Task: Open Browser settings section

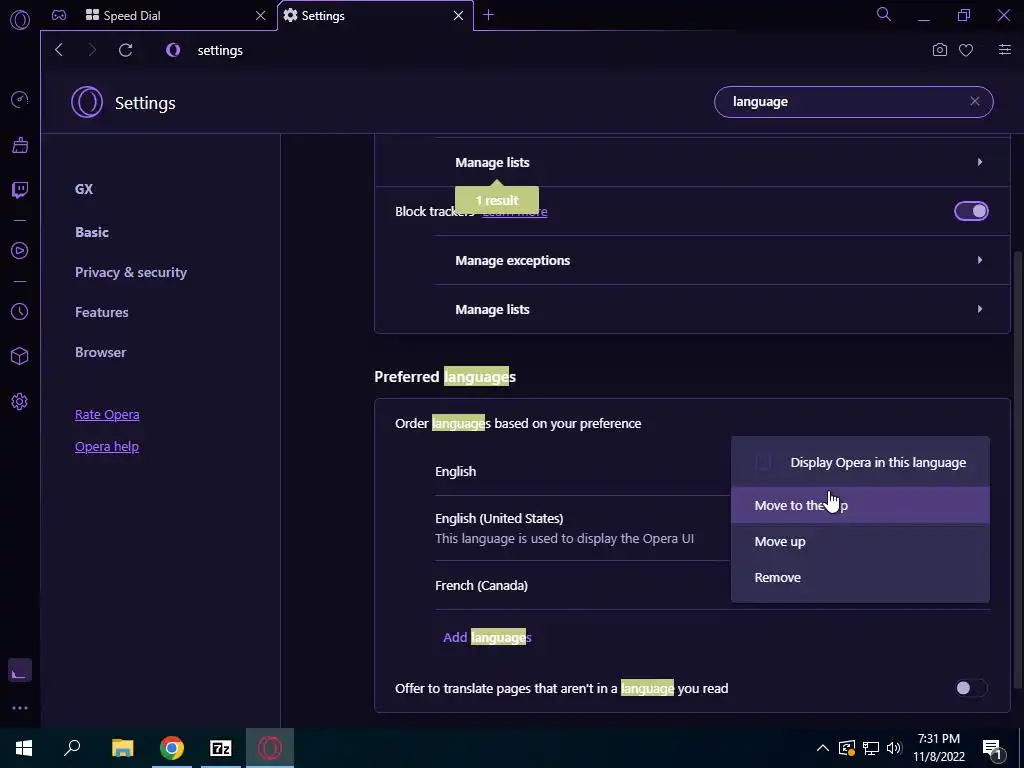Action: (100, 352)
